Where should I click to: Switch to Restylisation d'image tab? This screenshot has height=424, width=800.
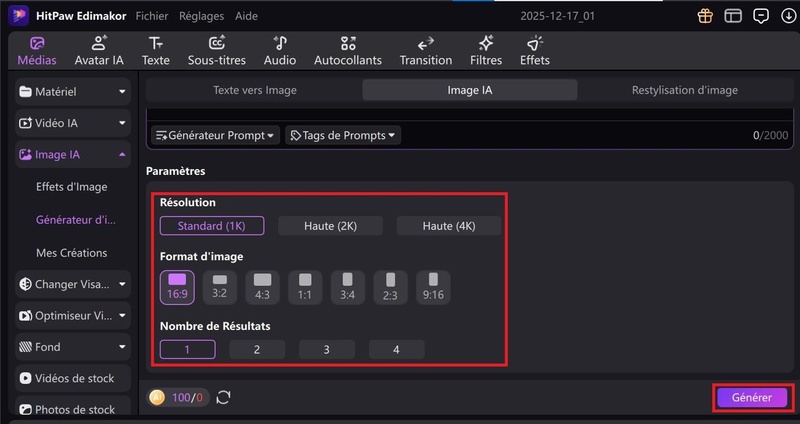pos(685,90)
